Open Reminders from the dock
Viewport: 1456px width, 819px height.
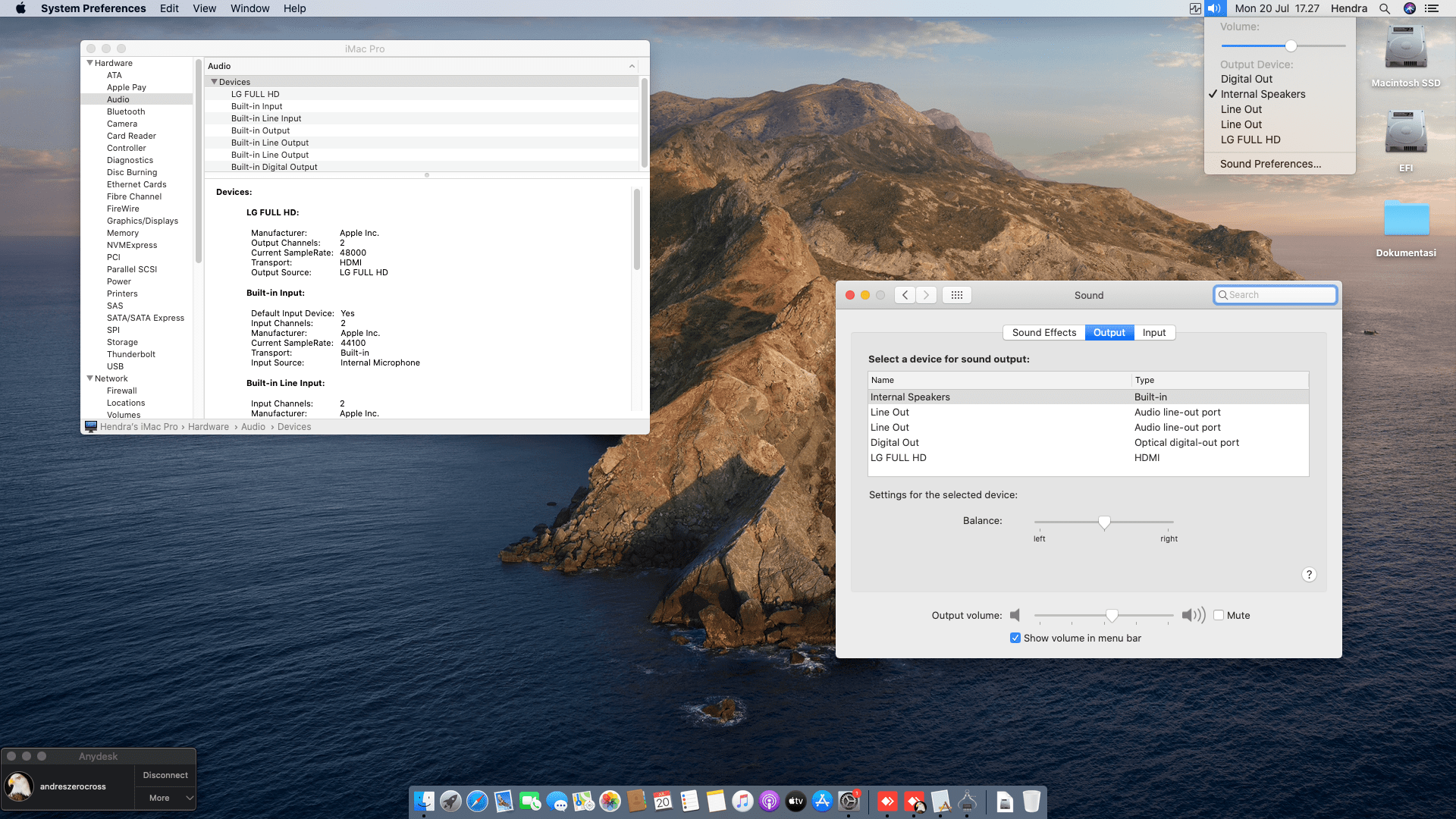(x=689, y=801)
